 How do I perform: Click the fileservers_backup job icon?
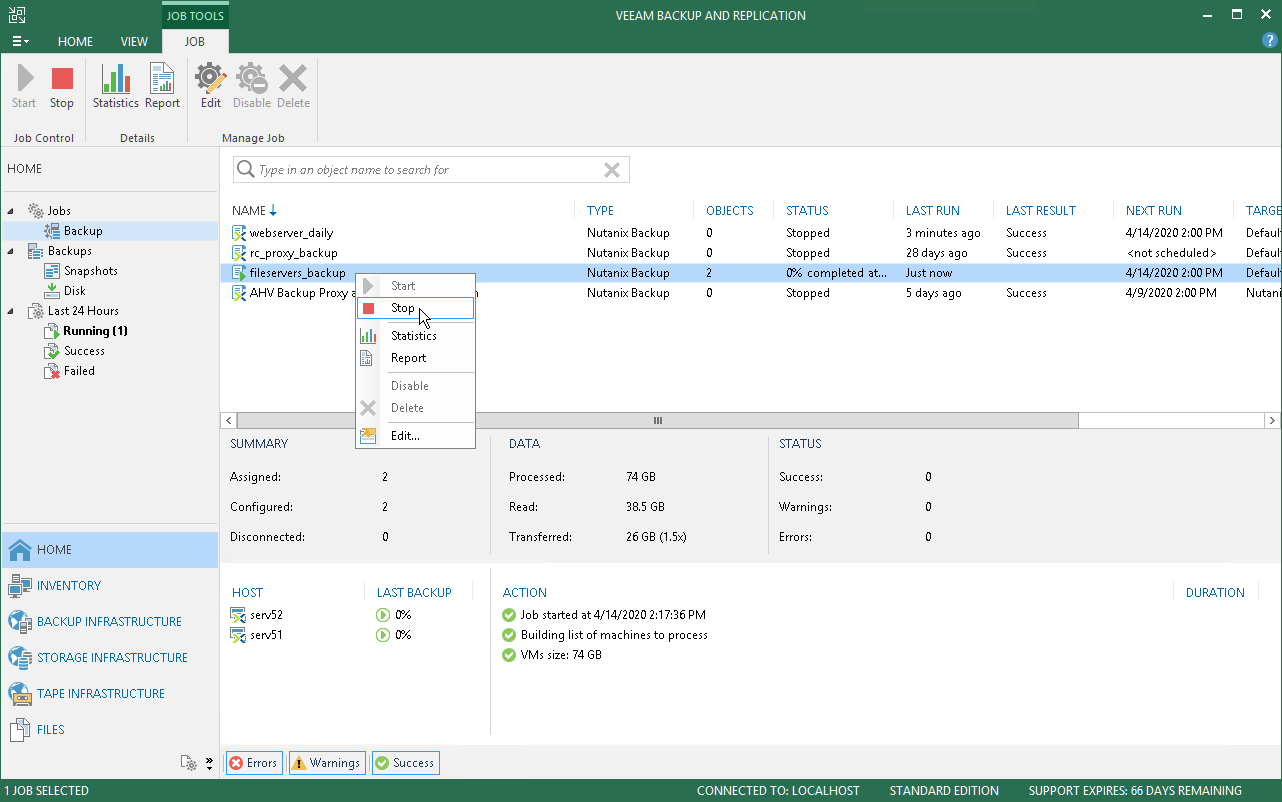tap(239, 273)
